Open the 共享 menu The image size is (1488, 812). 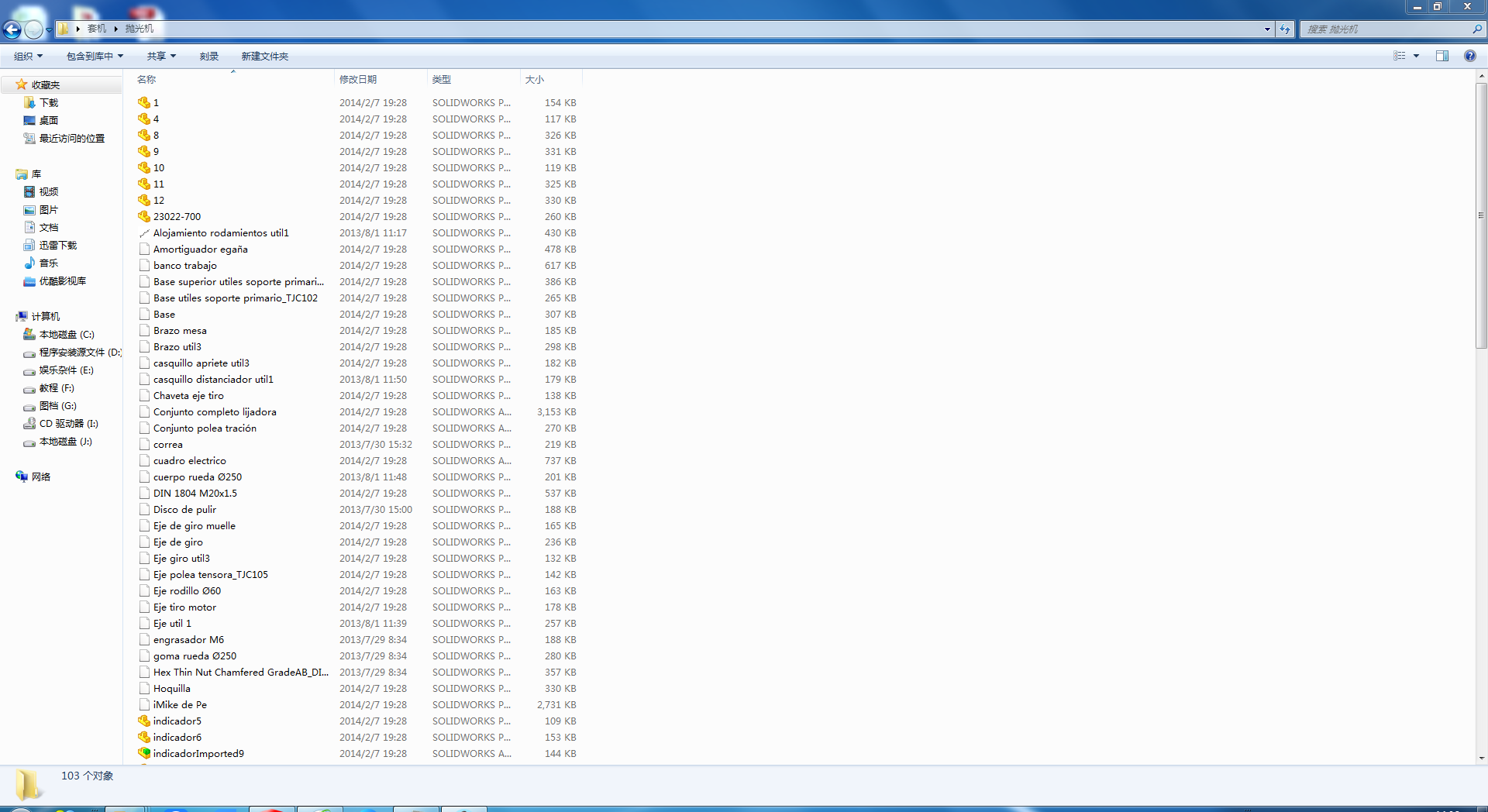point(161,56)
